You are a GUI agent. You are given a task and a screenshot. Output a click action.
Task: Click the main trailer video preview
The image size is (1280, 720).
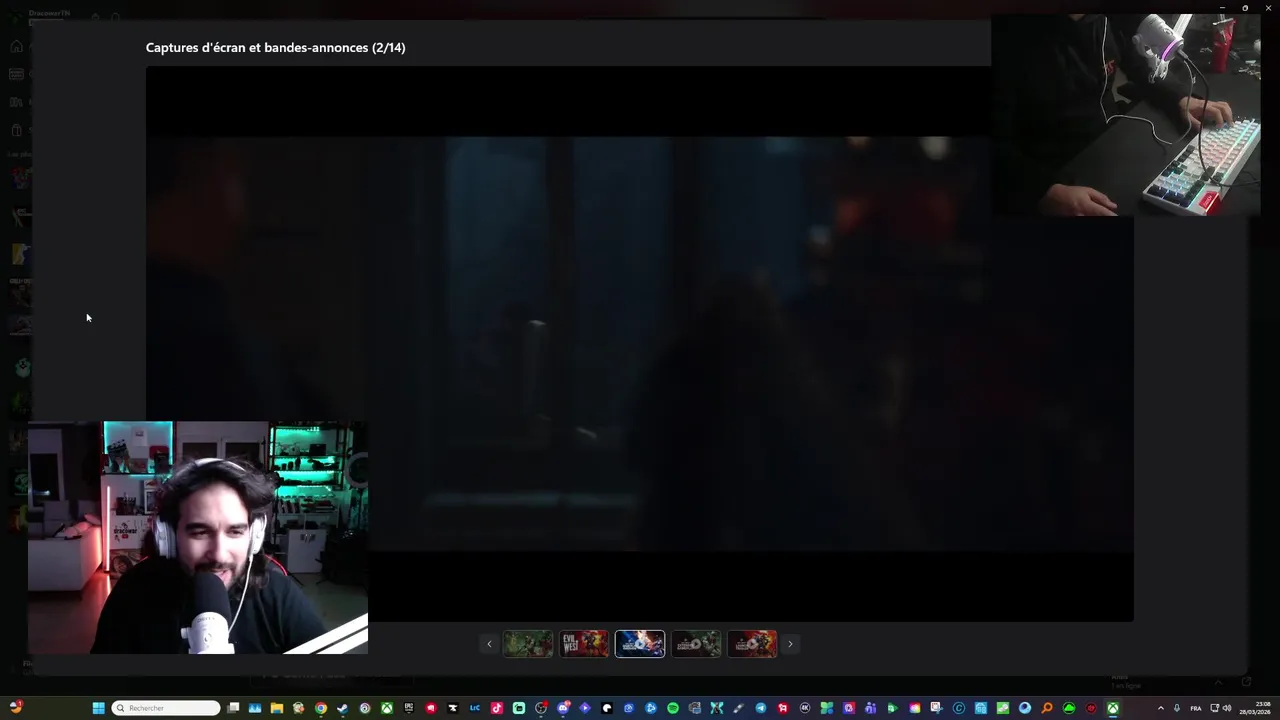pyautogui.click(x=640, y=344)
